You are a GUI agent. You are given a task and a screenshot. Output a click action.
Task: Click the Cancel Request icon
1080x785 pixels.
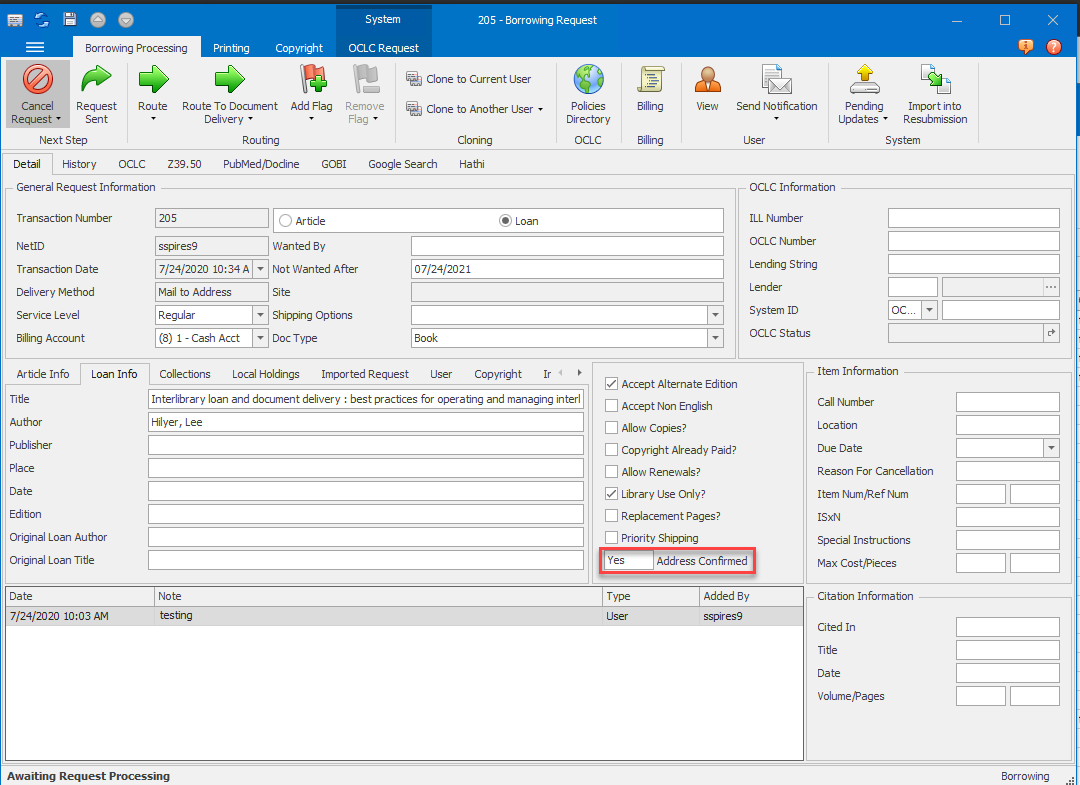(38, 80)
